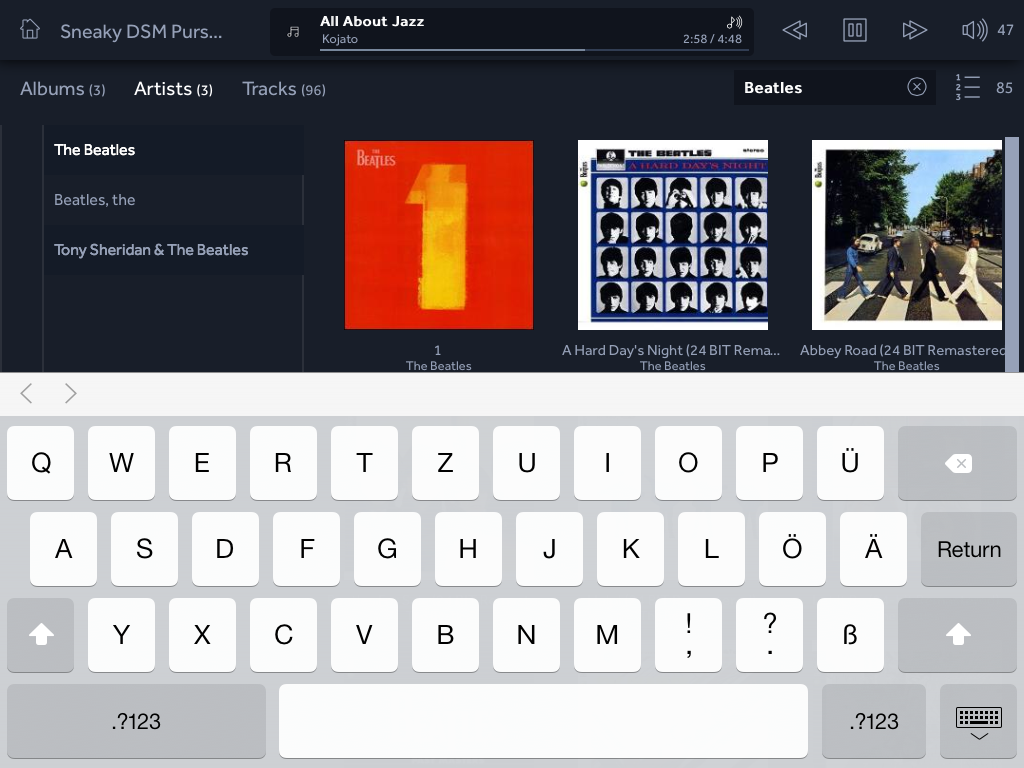Click the playing speaker-note icon indicator
1024x768 pixels.
[734, 22]
